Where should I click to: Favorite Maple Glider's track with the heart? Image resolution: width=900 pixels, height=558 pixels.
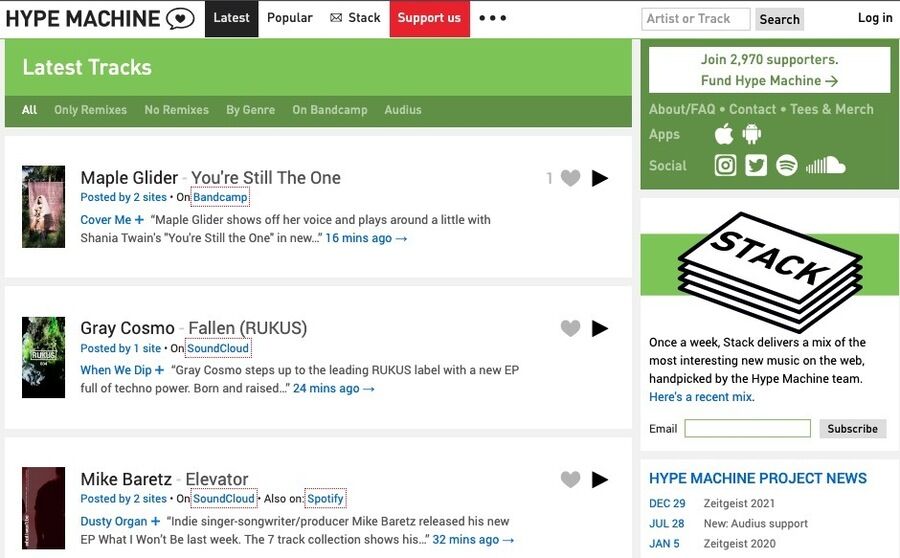[570, 178]
